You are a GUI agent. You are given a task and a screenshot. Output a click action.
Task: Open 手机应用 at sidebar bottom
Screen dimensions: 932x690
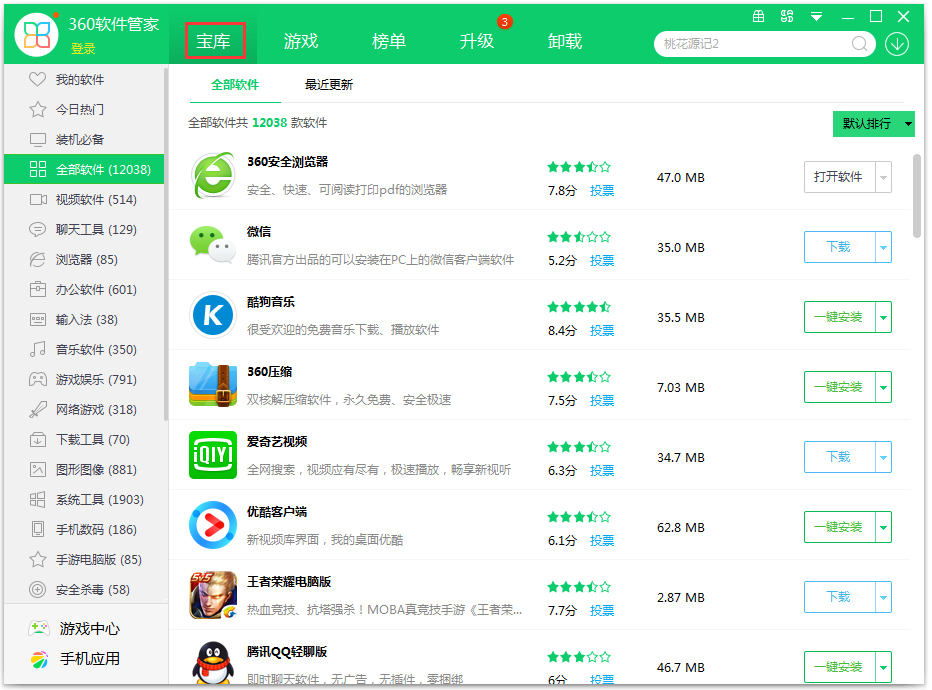75,659
